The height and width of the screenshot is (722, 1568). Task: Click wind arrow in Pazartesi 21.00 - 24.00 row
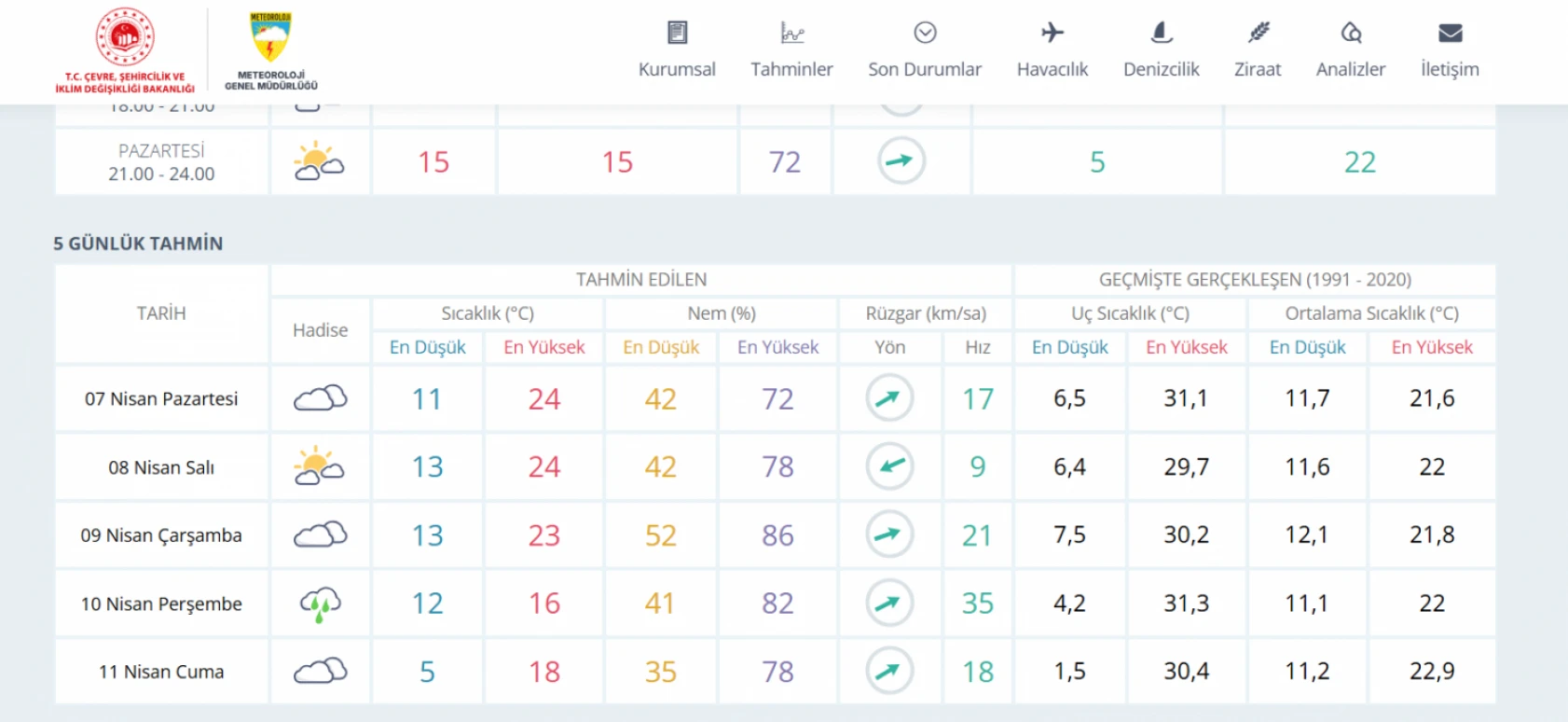(x=901, y=161)
